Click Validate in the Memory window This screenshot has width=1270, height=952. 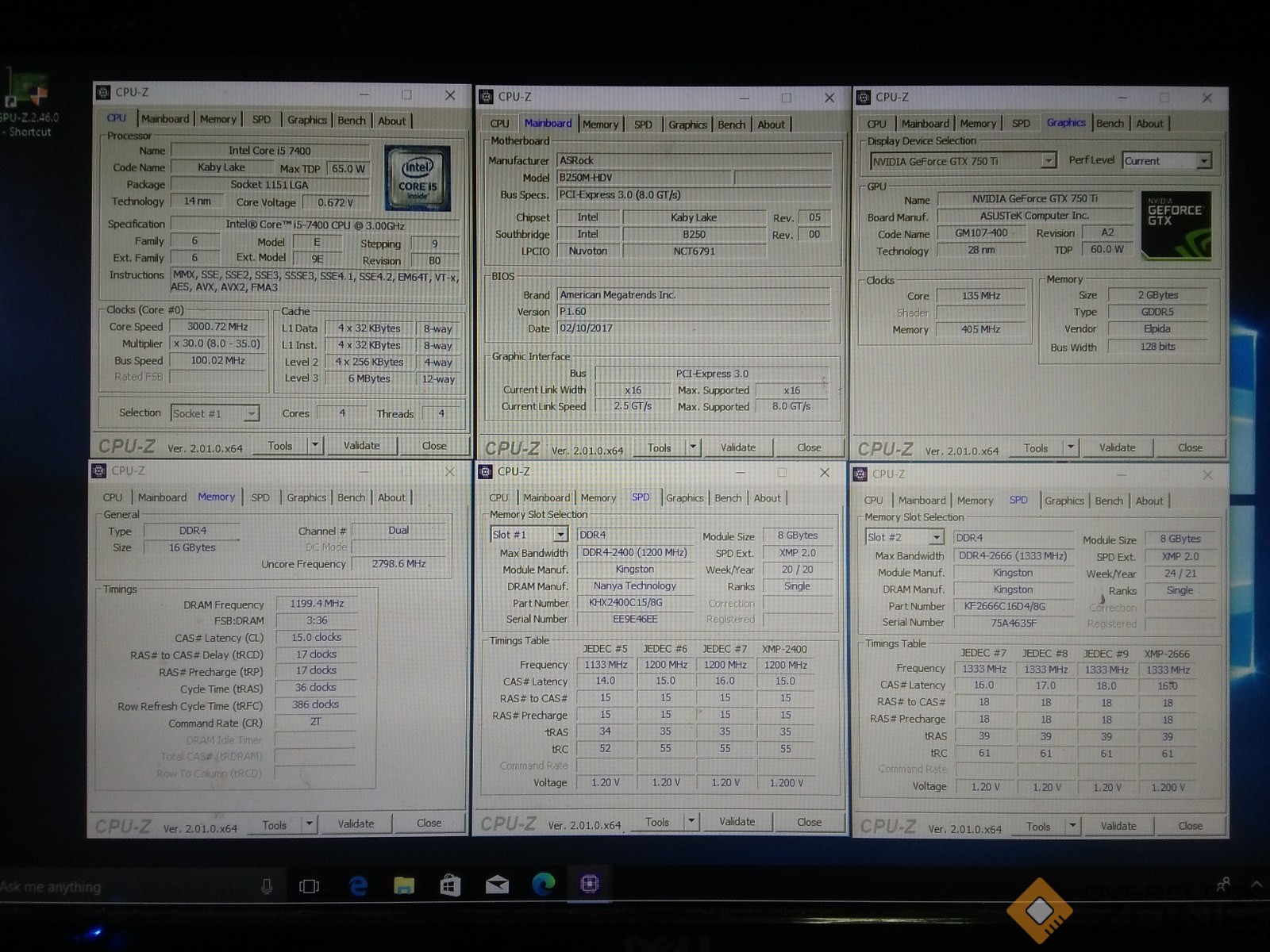tap(356, 823)
